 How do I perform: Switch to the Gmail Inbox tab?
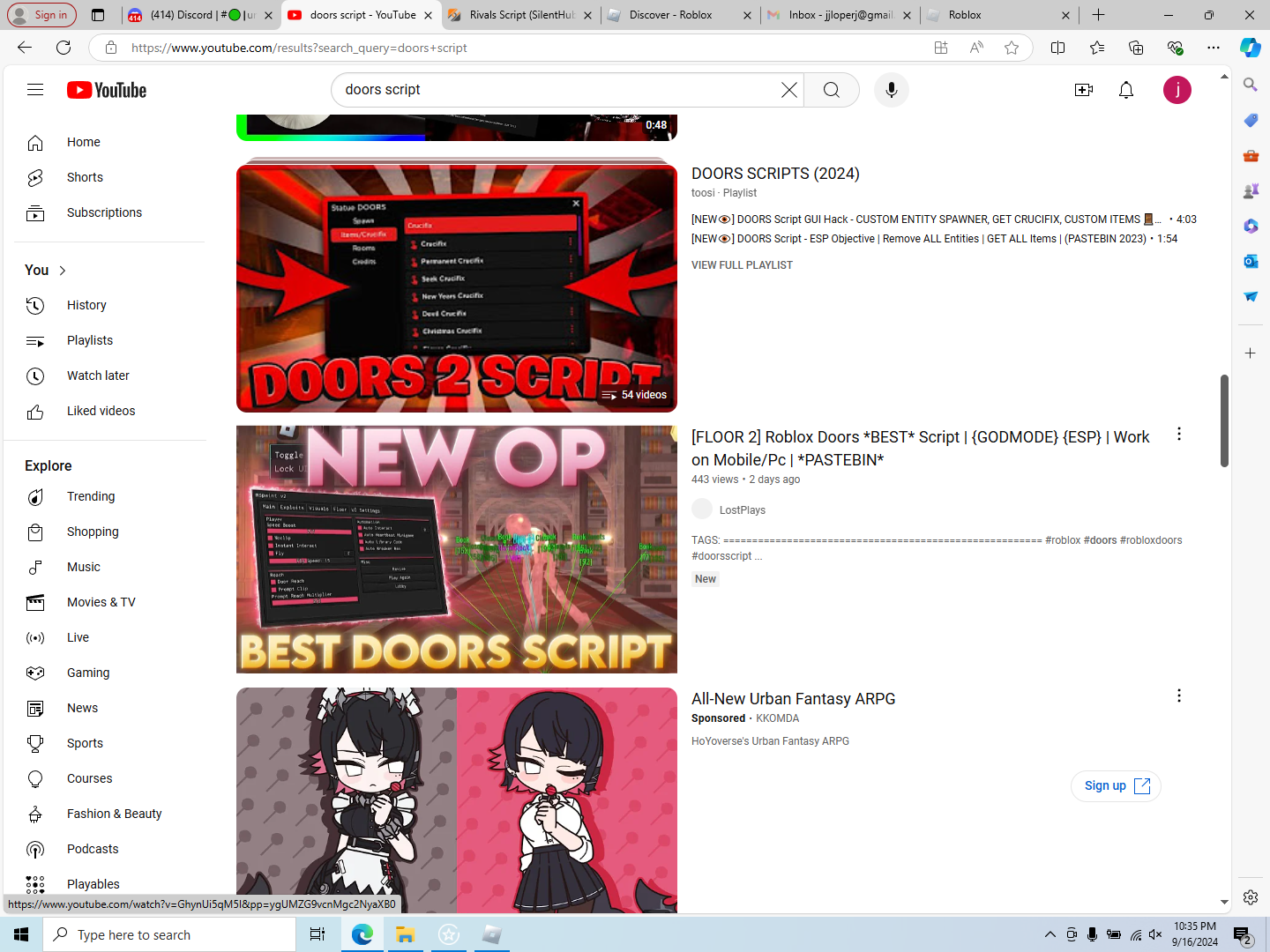(839, 15)
